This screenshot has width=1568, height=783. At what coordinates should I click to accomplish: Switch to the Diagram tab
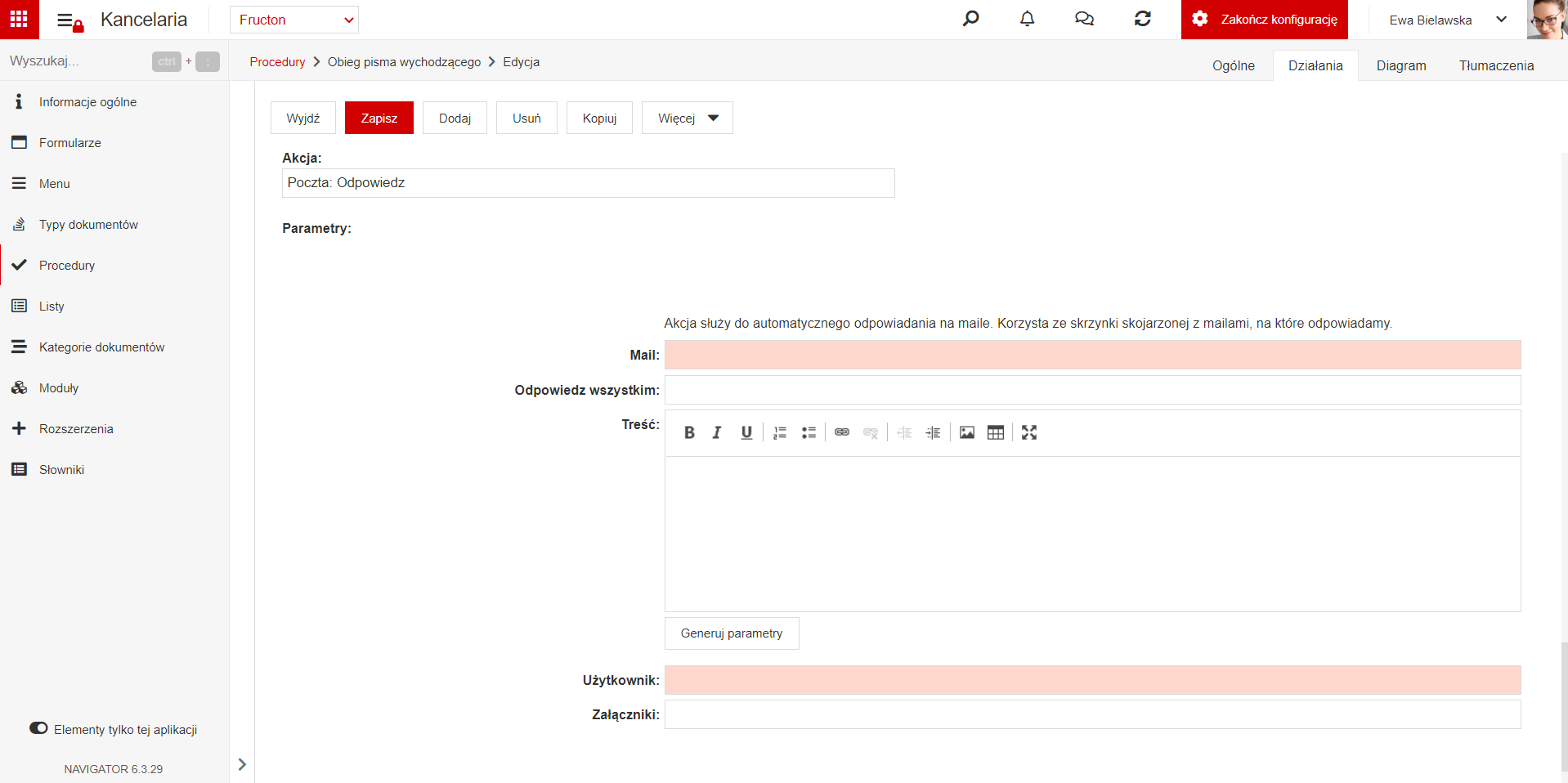coord(1401,65)
